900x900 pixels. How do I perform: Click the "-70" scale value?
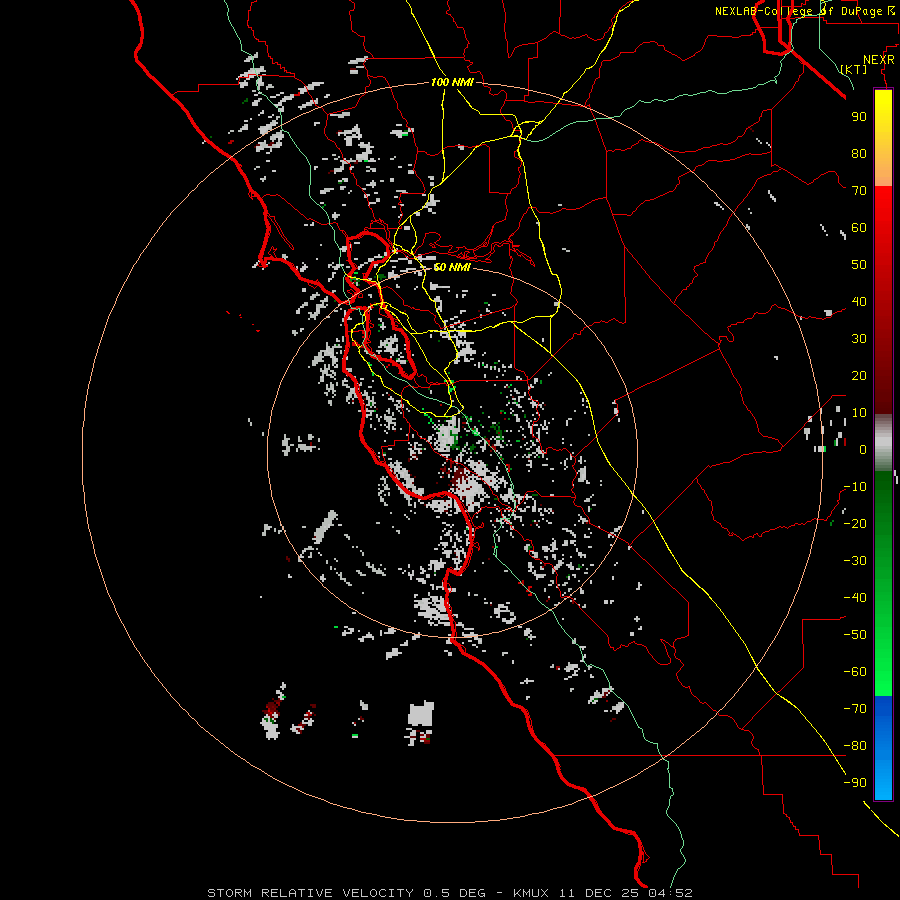(855, 709)
